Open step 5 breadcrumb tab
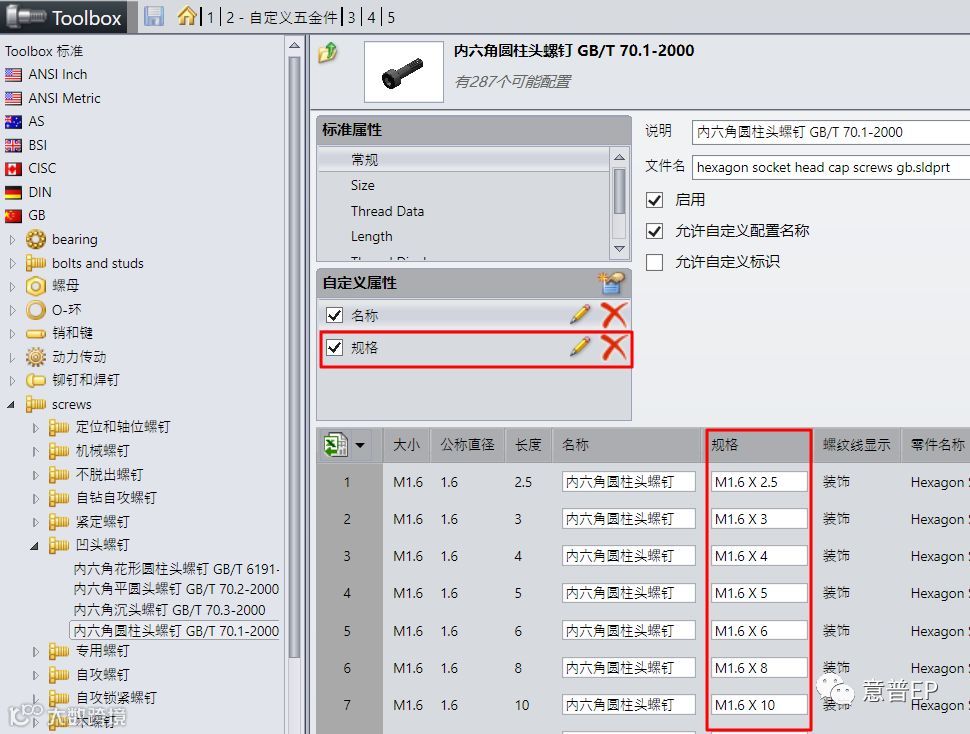The width and height of the screenshot is (970, 734). tap(391, 17)
